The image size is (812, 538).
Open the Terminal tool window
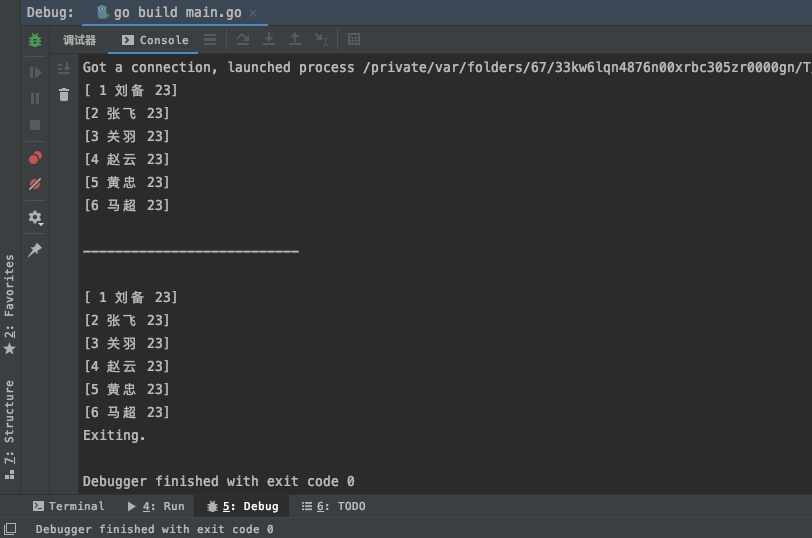68,506
